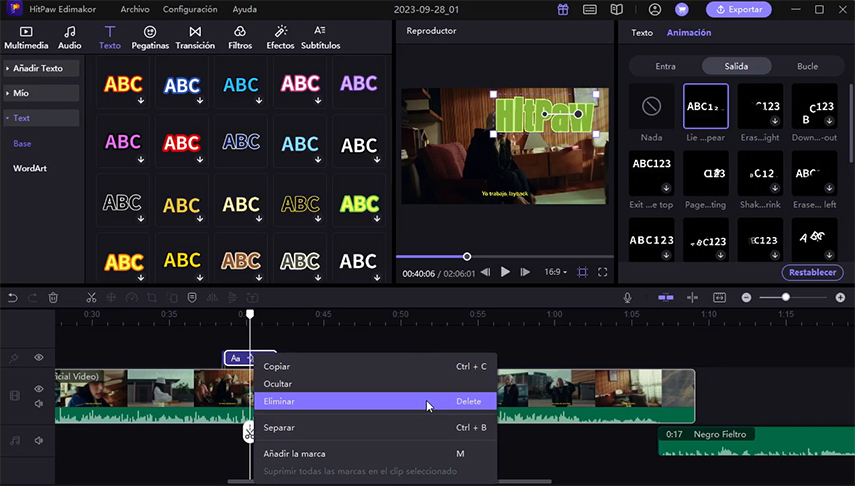
Task: Undo the last timeline action
Action: [x=13, y=298]
